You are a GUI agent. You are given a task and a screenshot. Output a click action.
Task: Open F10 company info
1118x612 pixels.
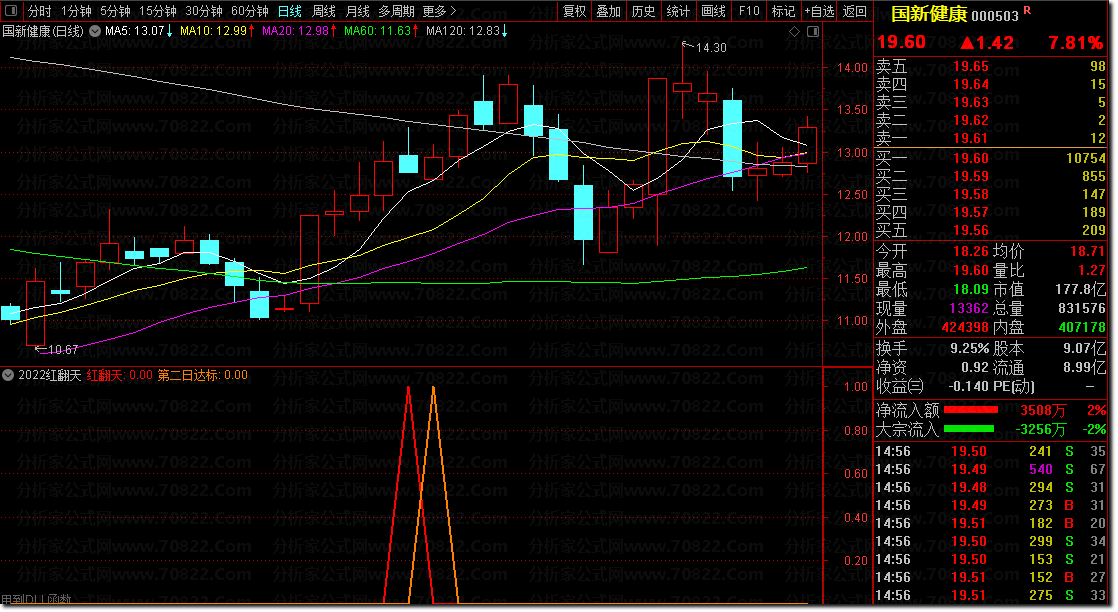point(749,11)
